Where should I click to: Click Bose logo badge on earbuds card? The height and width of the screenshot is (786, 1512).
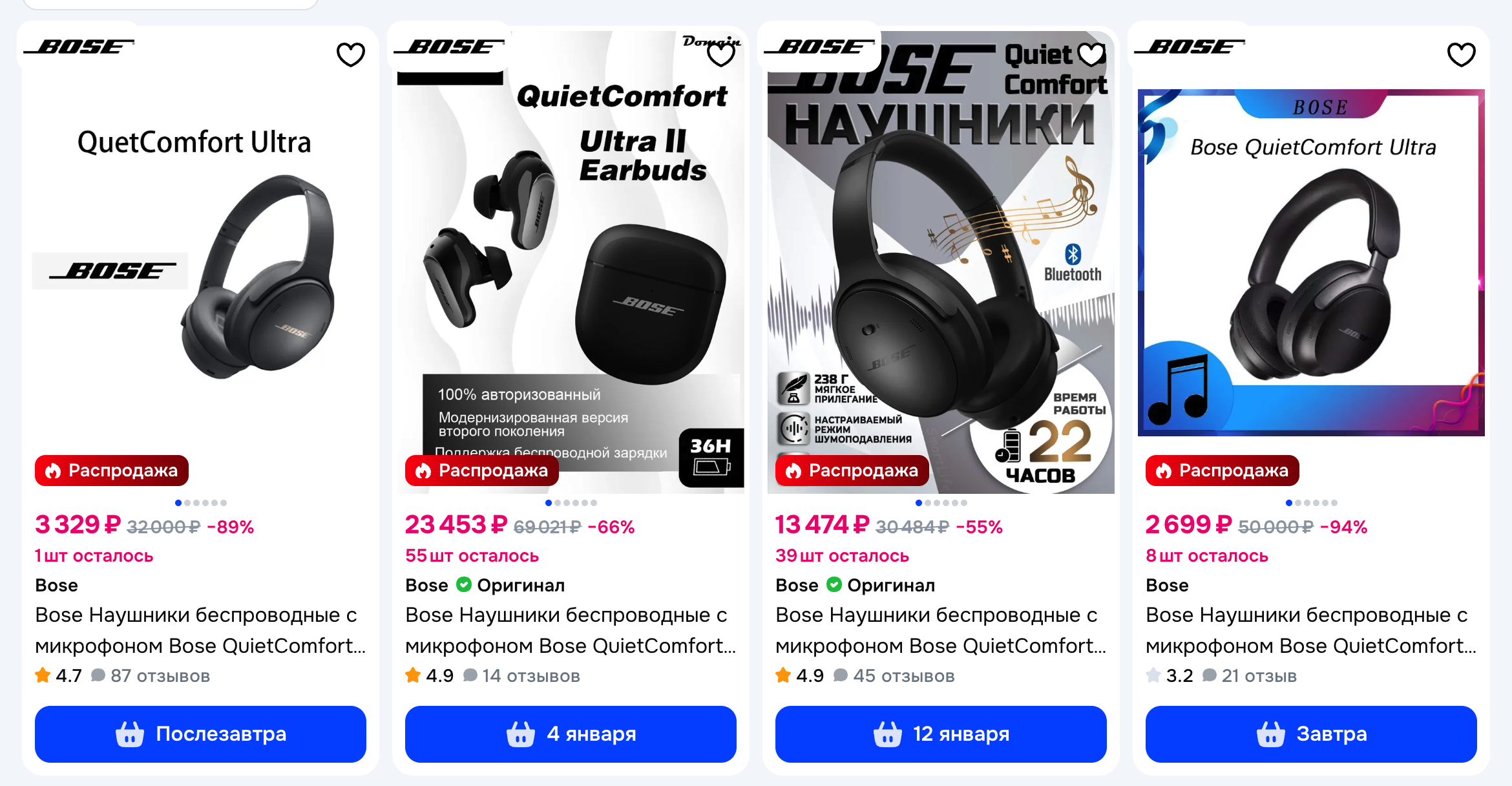(449, 47)
